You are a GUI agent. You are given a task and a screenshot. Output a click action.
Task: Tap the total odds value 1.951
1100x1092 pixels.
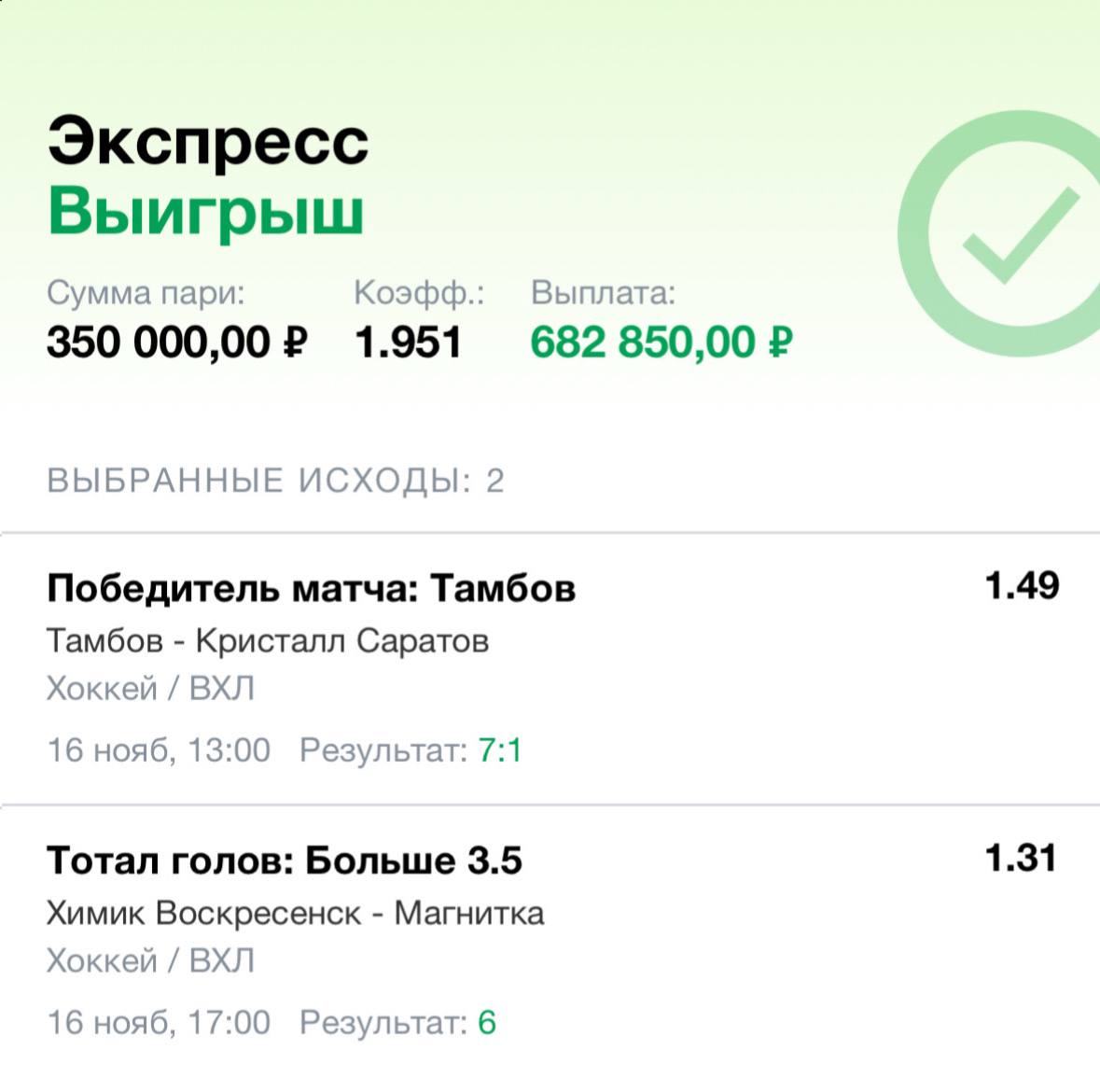[409, 343]
